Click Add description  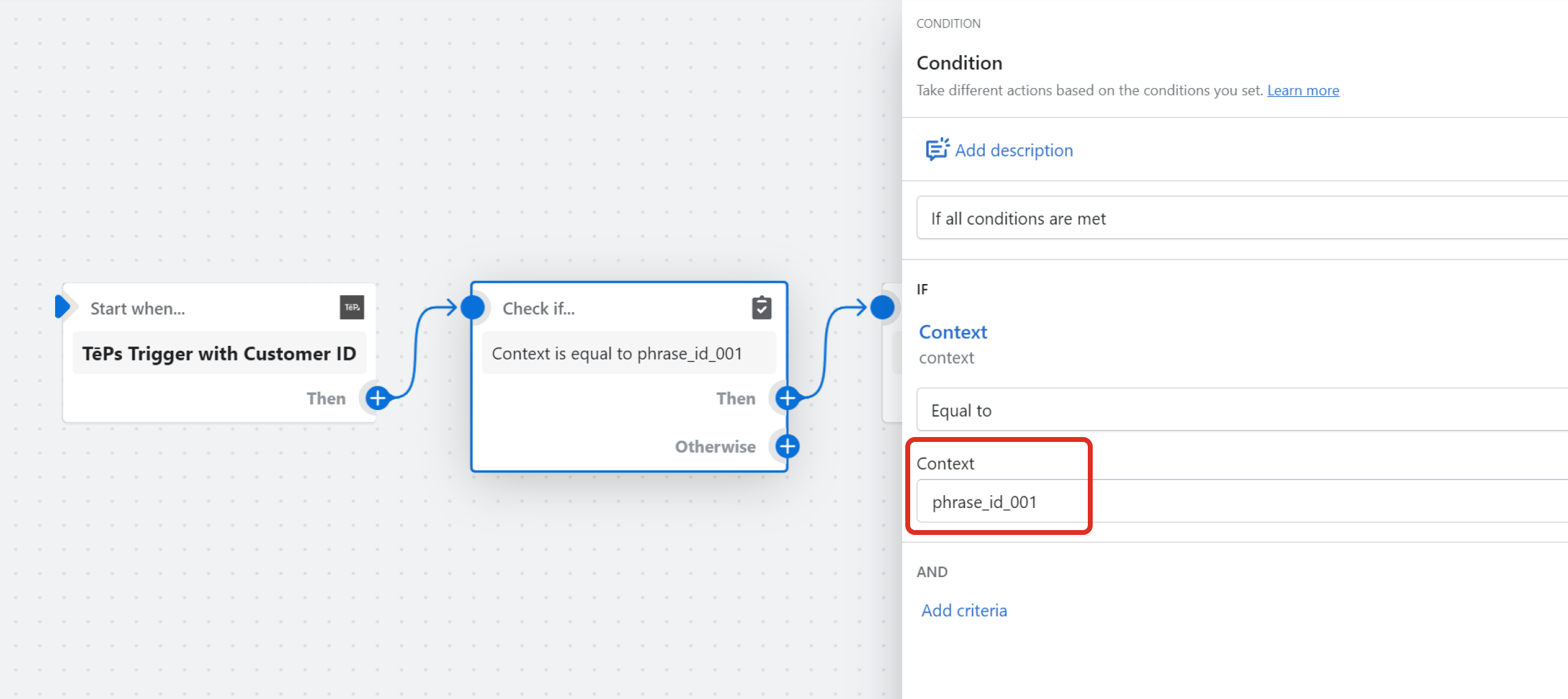1014,150
